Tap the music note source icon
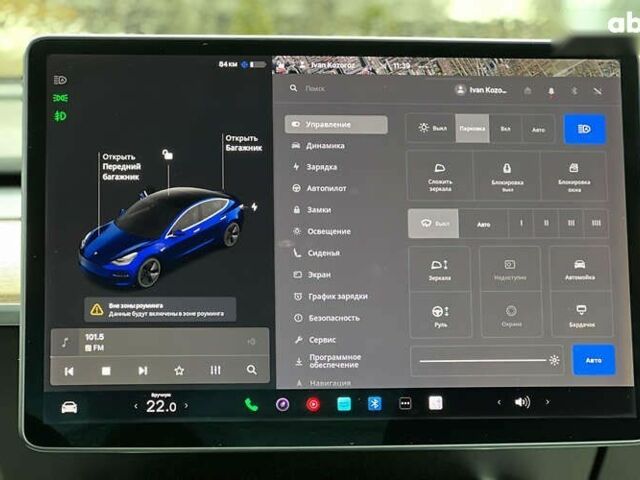The width and height of the screenshot is (640, 480). coord(65,342)
